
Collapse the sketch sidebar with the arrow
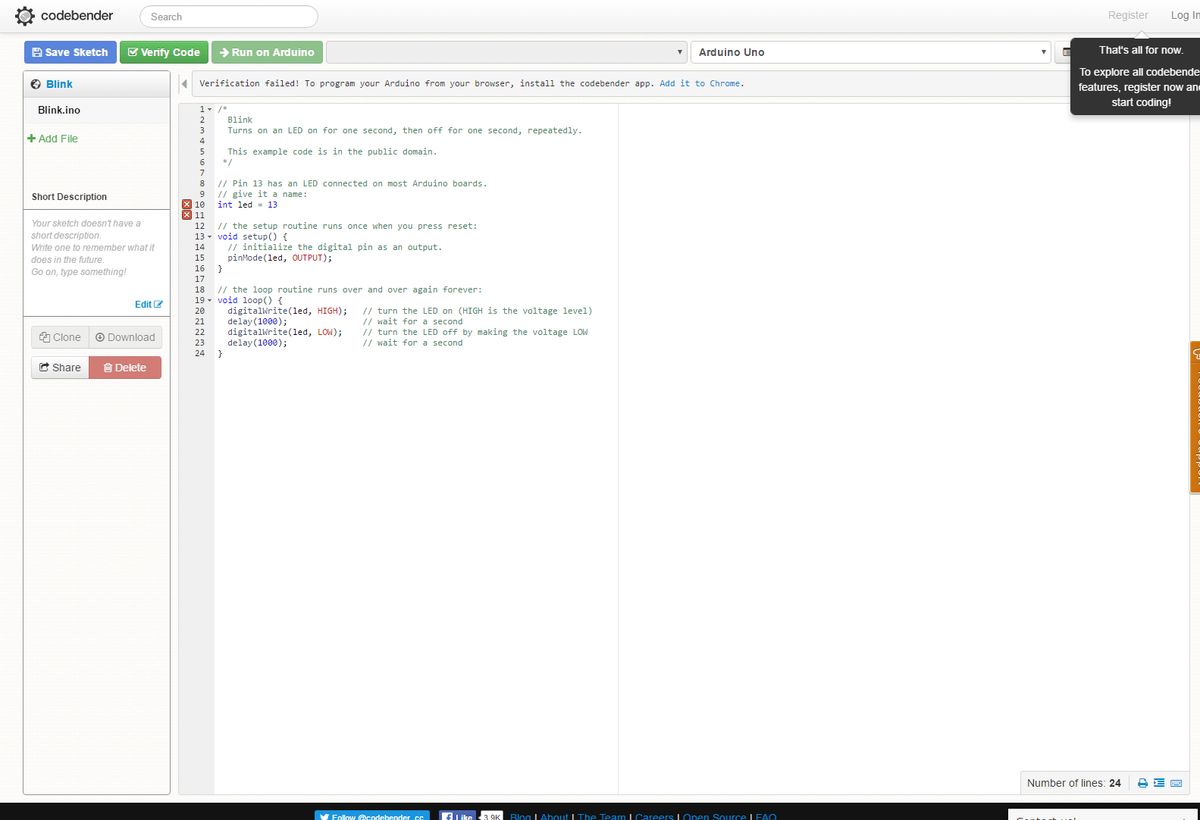click(183, 83)
